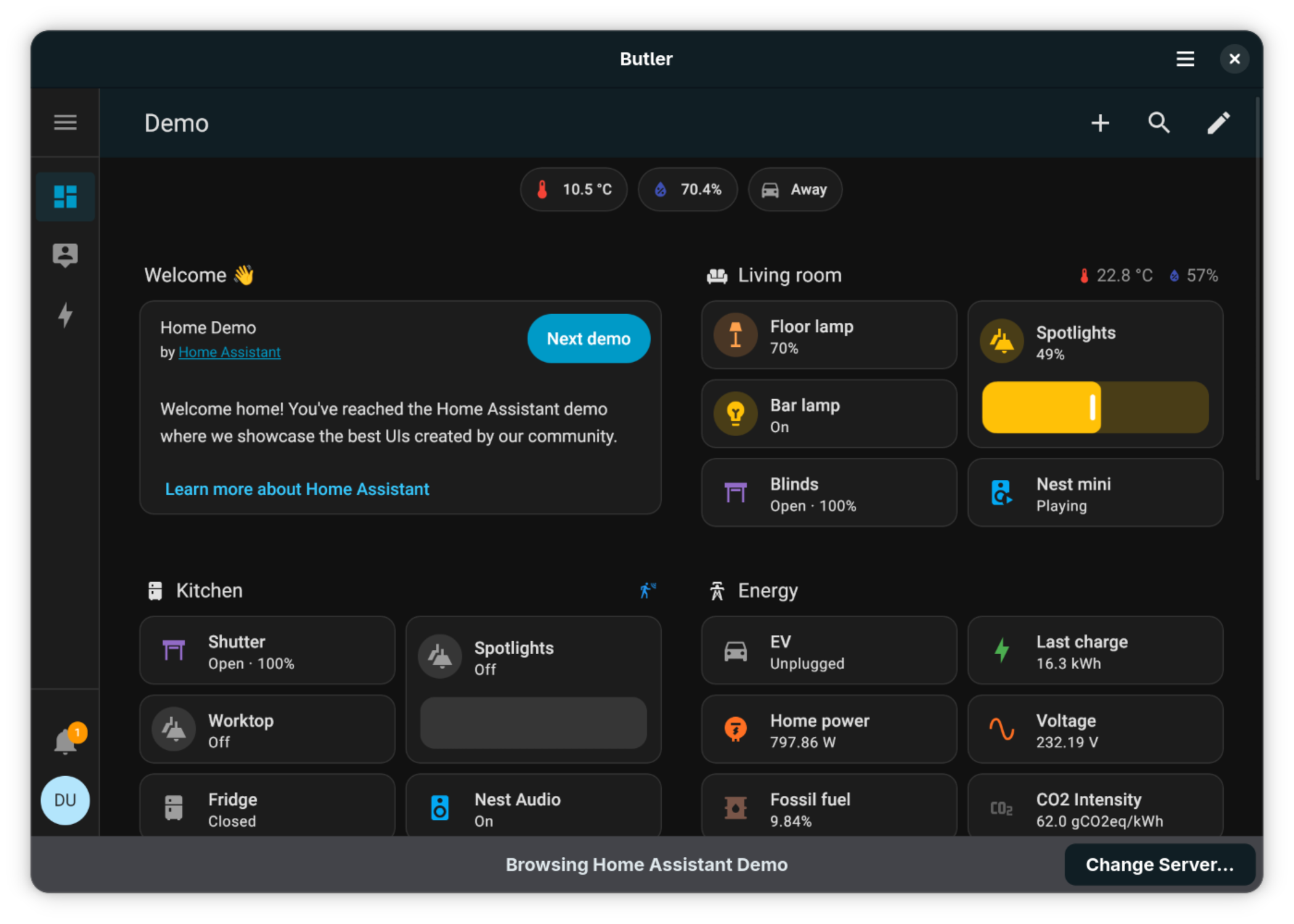1294x924 pixels.
Task: Turn on Kitchen Worktop light icon
Action: 174,730
